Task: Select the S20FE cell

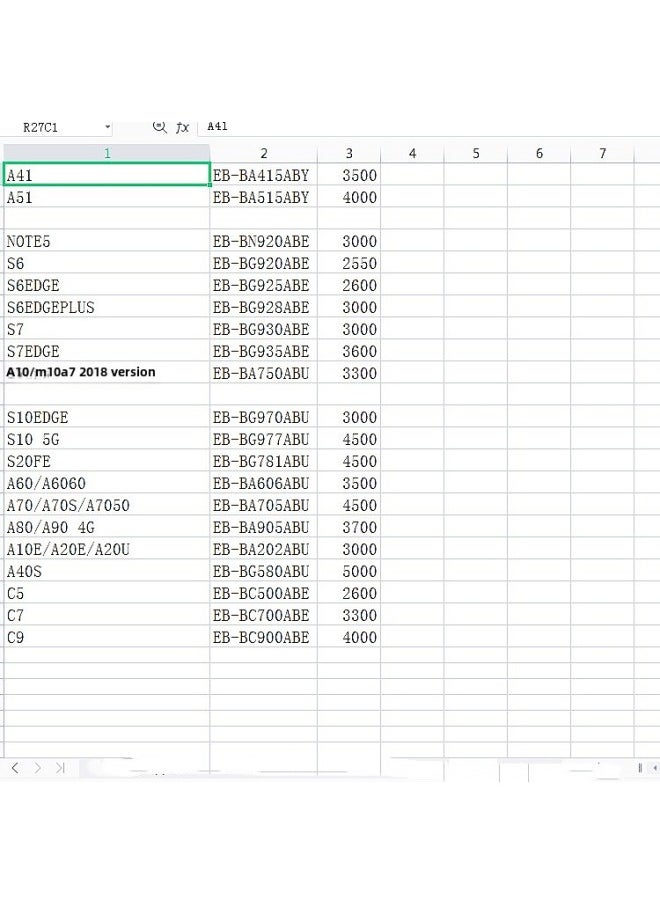Action: click(x=107, y=461)
